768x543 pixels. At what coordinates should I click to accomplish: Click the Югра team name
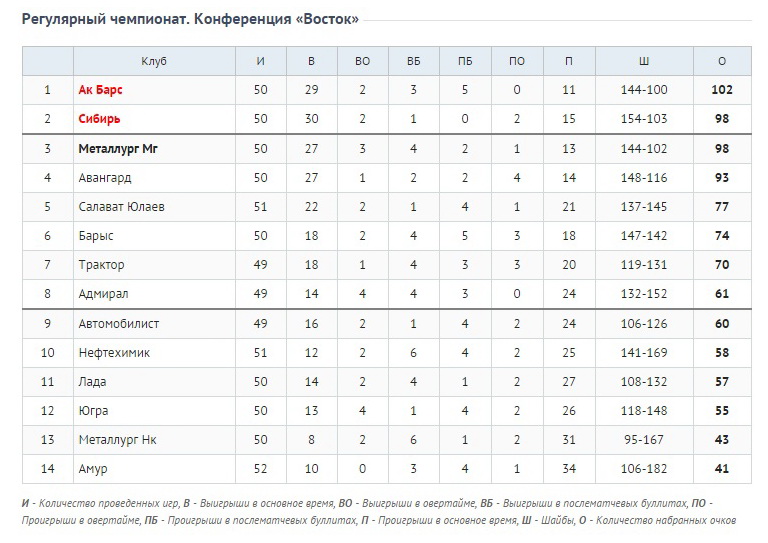[x=93, y=410]
